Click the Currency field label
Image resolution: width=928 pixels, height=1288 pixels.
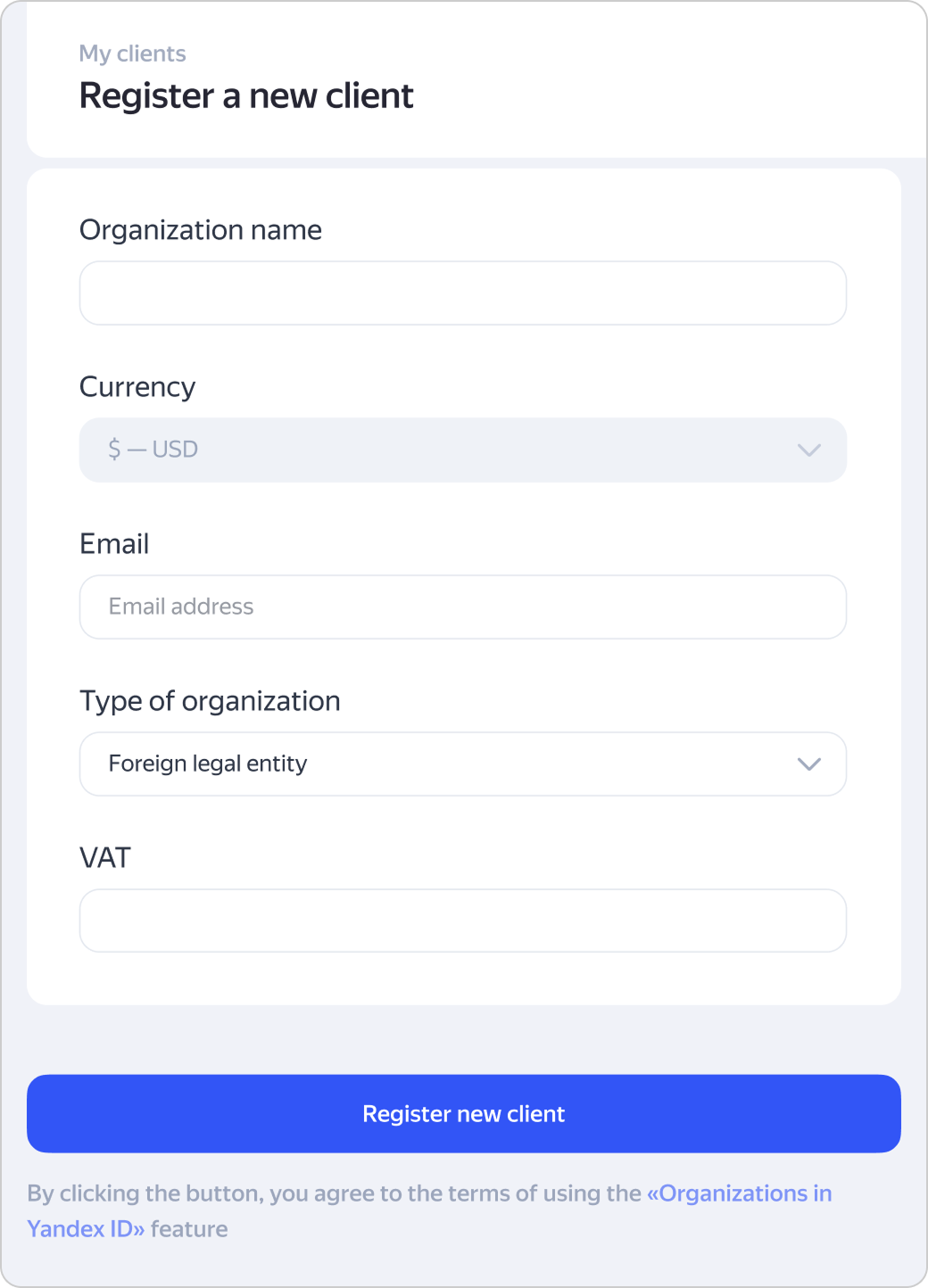point(137,387)
